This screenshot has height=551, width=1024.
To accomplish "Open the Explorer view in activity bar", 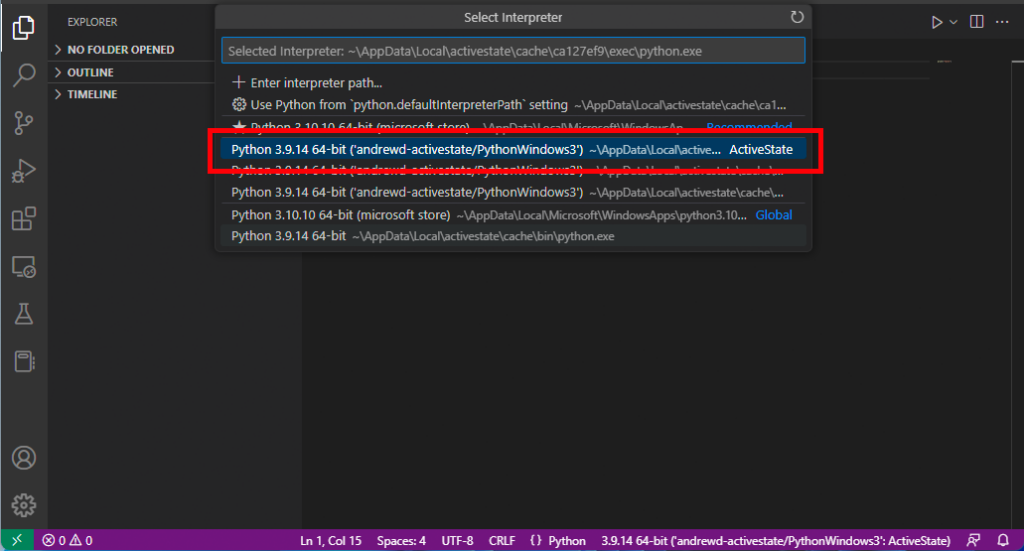I will point(24,27).
